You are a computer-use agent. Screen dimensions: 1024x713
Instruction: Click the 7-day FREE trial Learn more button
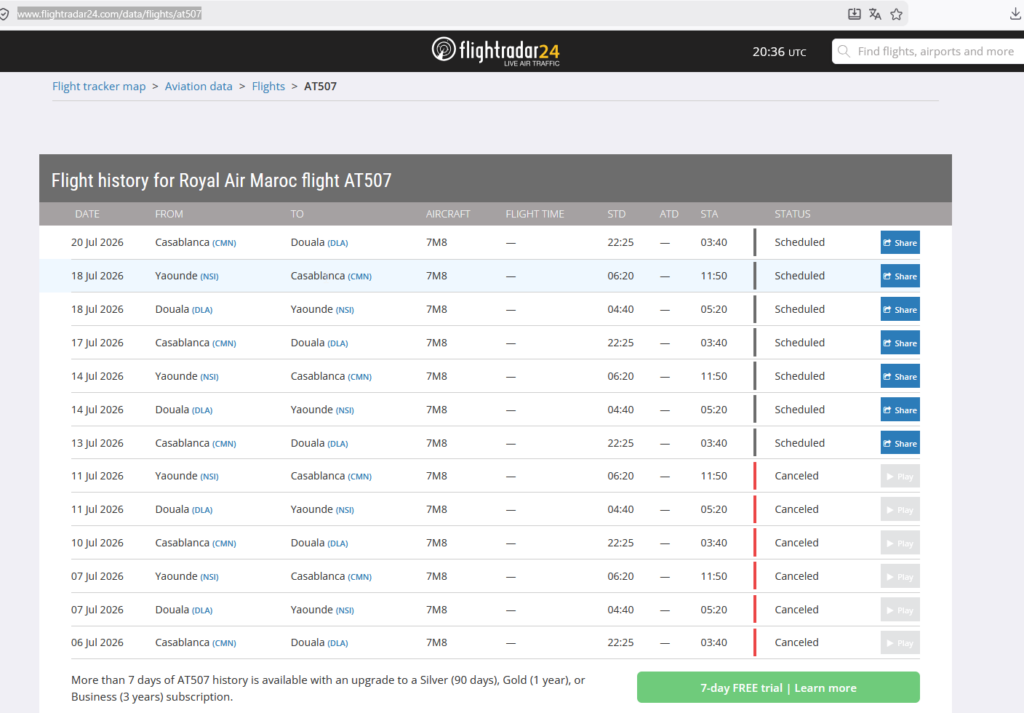click(x=778, y=688)
